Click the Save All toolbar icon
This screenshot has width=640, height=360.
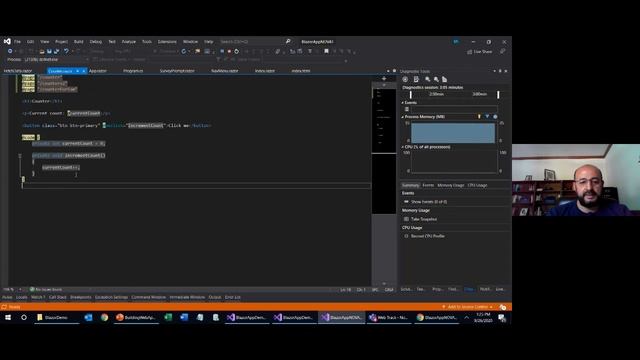pyautogui.click(x=56, y=51)
